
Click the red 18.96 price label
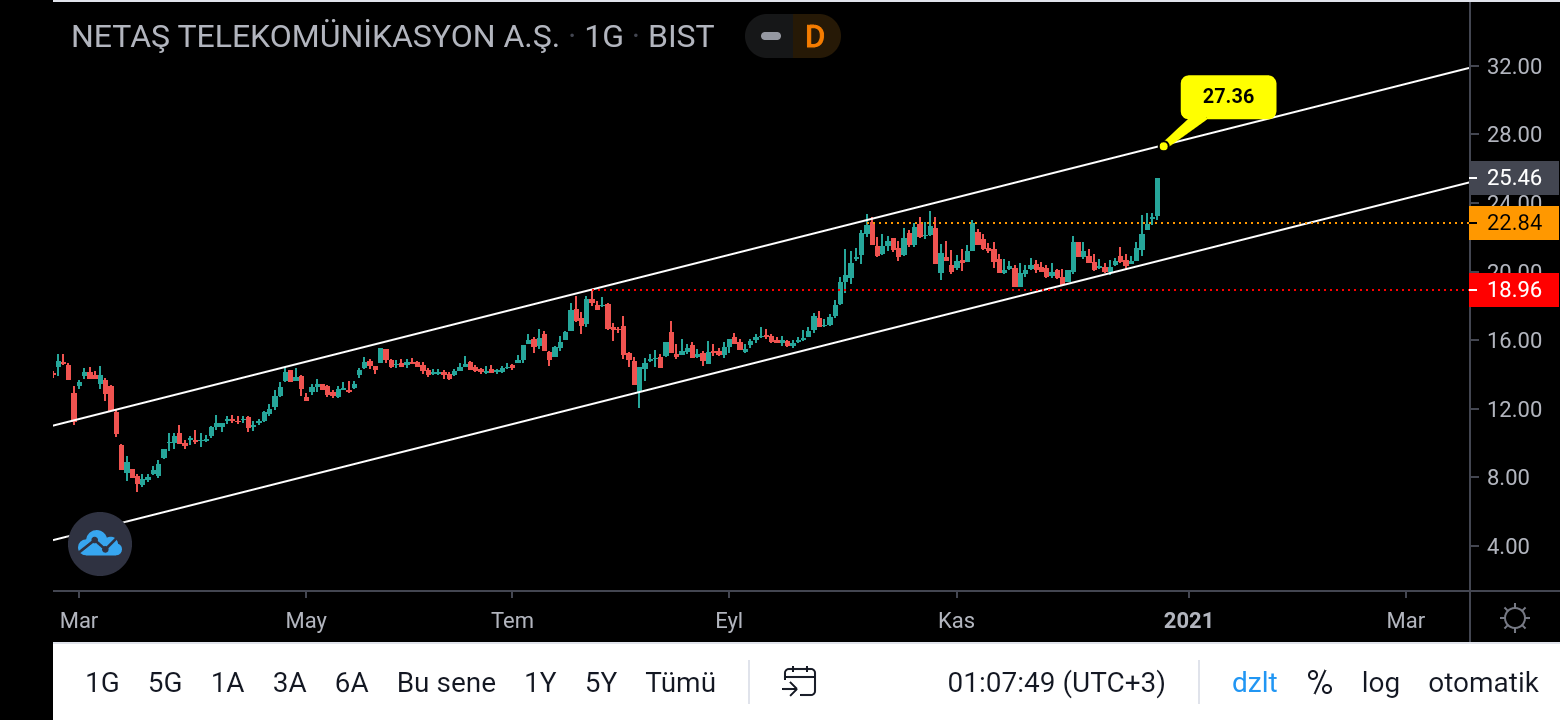coord(1515,290)
